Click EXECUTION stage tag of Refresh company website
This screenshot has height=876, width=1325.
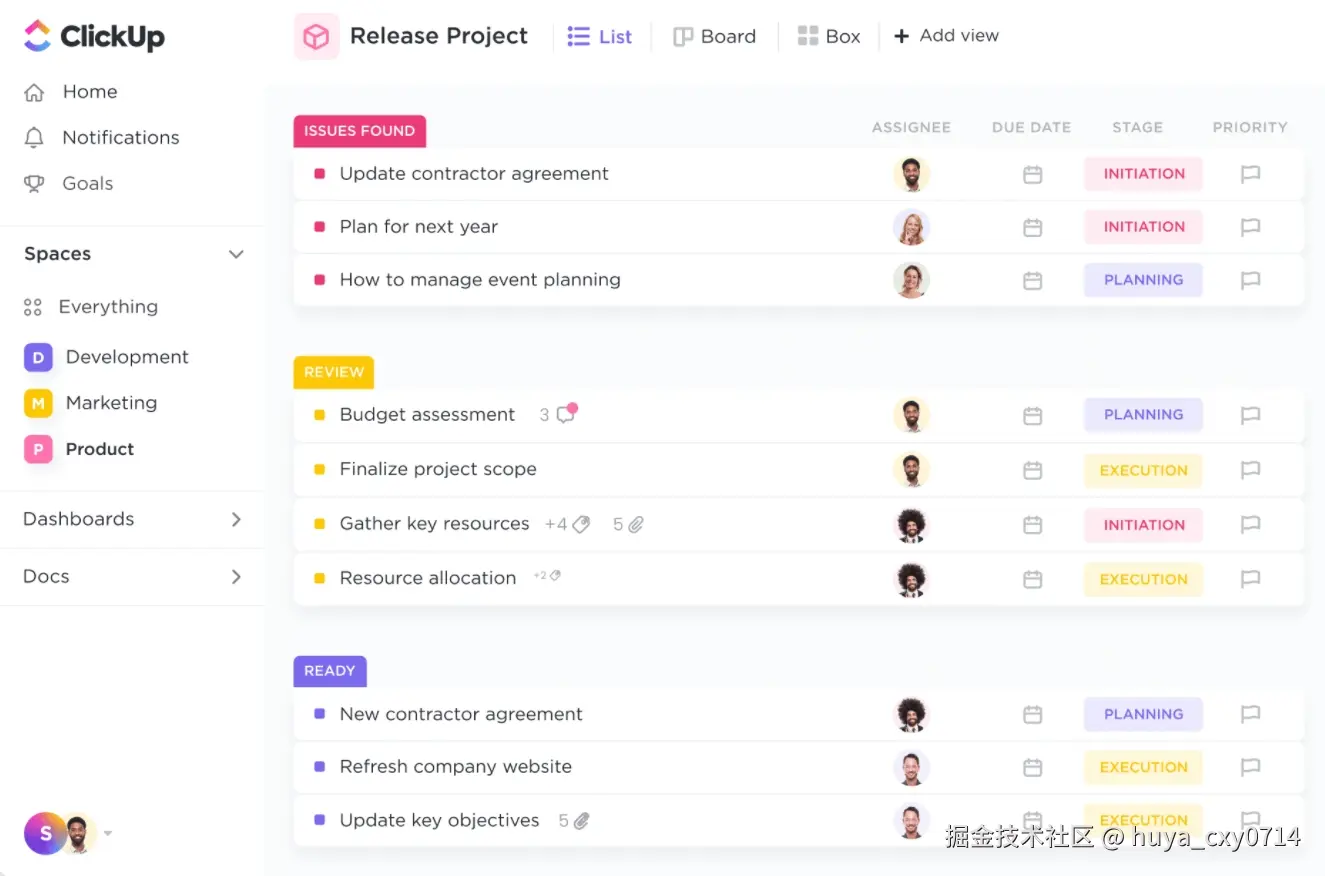[1144, 767]
